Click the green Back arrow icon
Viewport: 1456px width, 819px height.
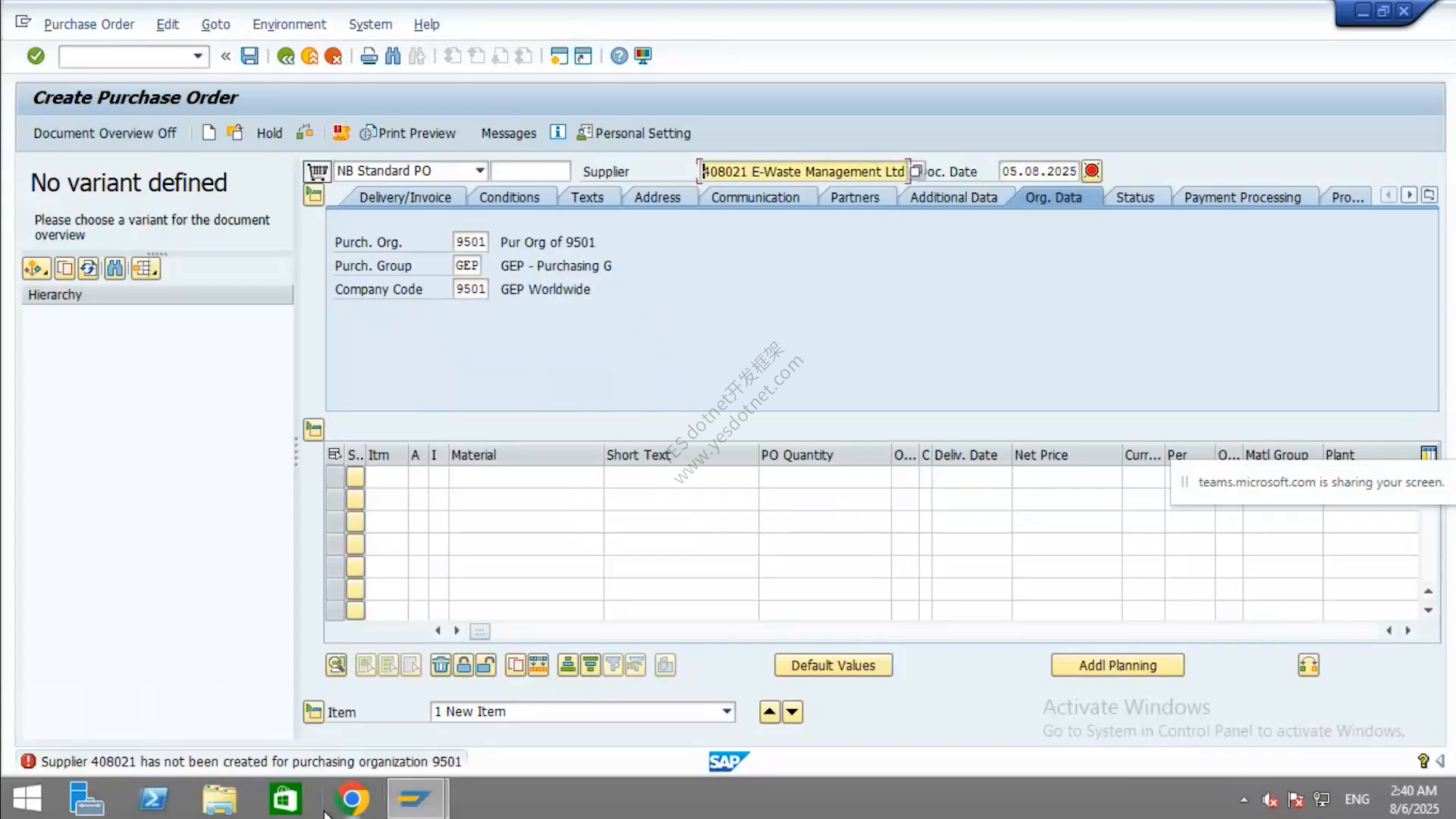point(286,56)
